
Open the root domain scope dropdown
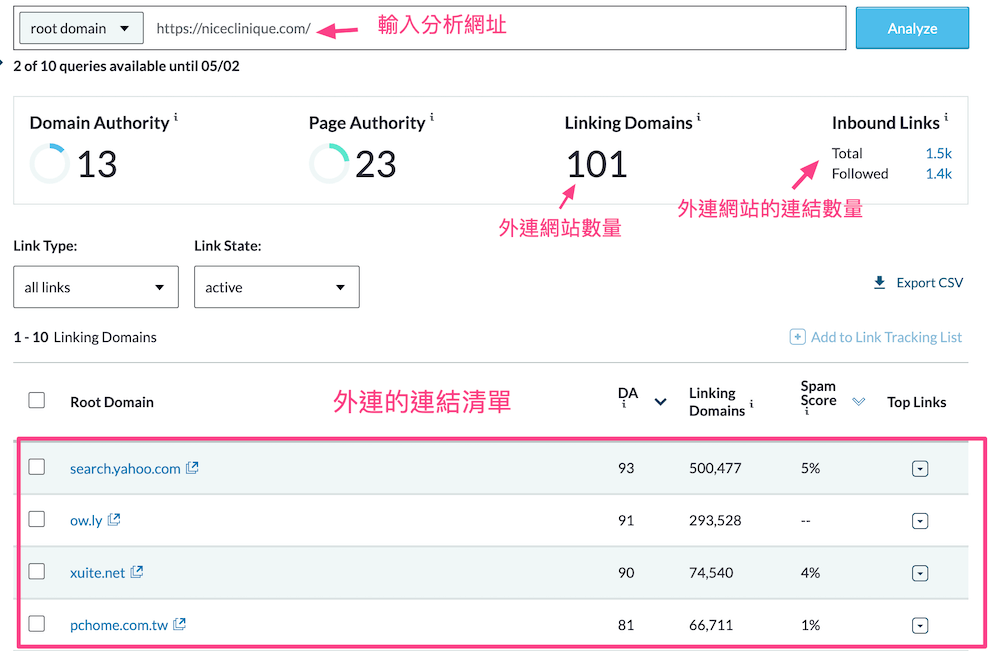tap(81, 29)
